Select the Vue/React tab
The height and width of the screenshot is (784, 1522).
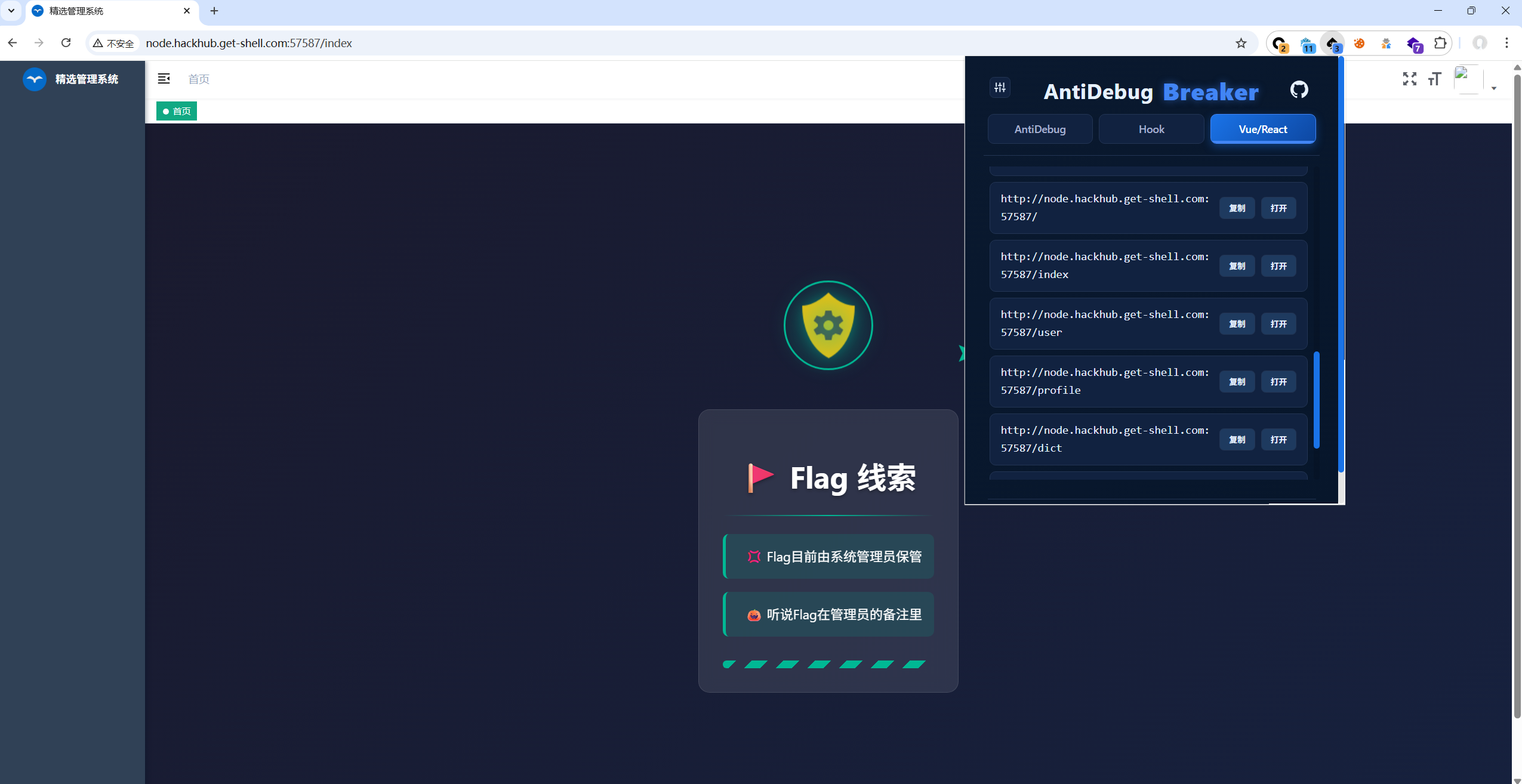(1262, 129)
